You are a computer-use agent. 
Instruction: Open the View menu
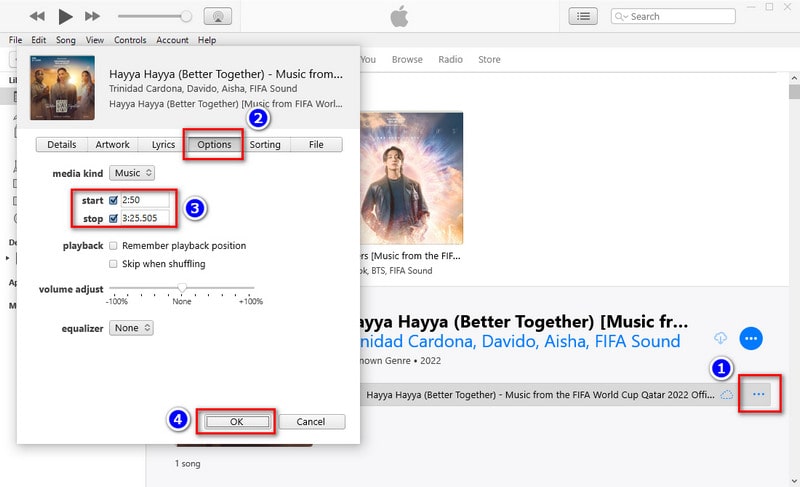click(x=94, y=40)
